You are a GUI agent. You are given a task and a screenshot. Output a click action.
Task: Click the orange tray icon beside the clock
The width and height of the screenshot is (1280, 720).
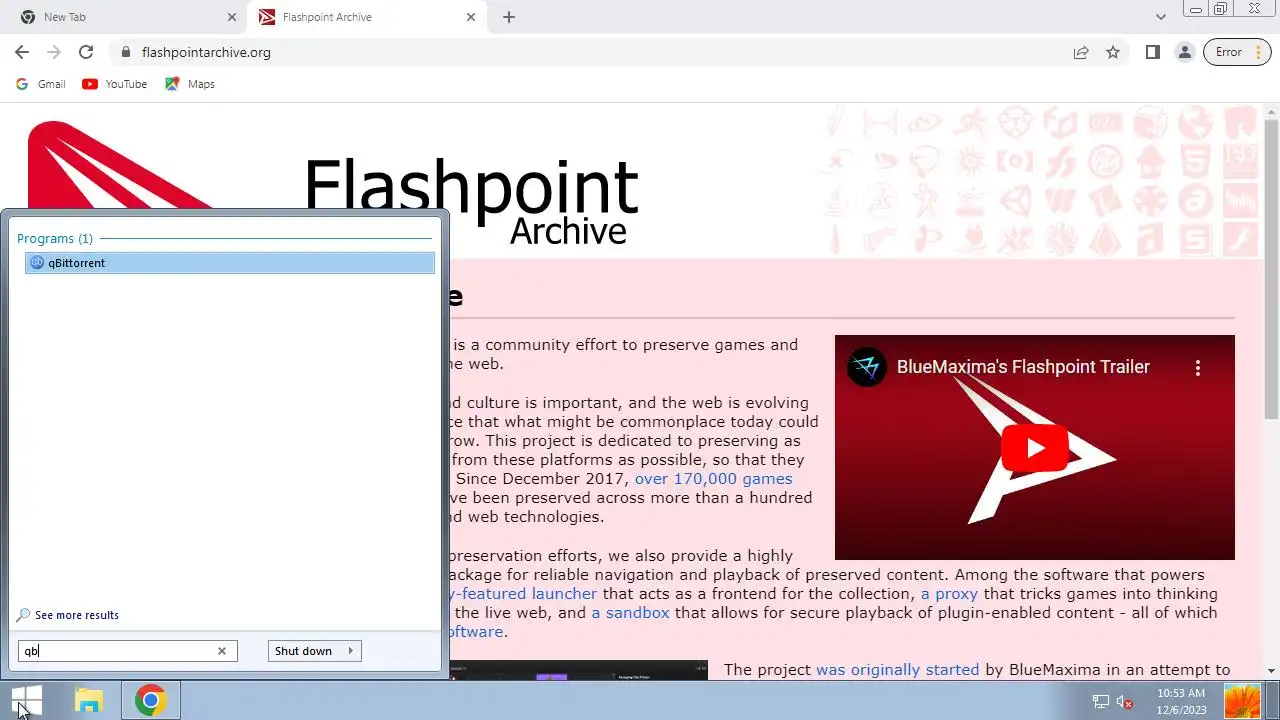tap(1242, 701)
